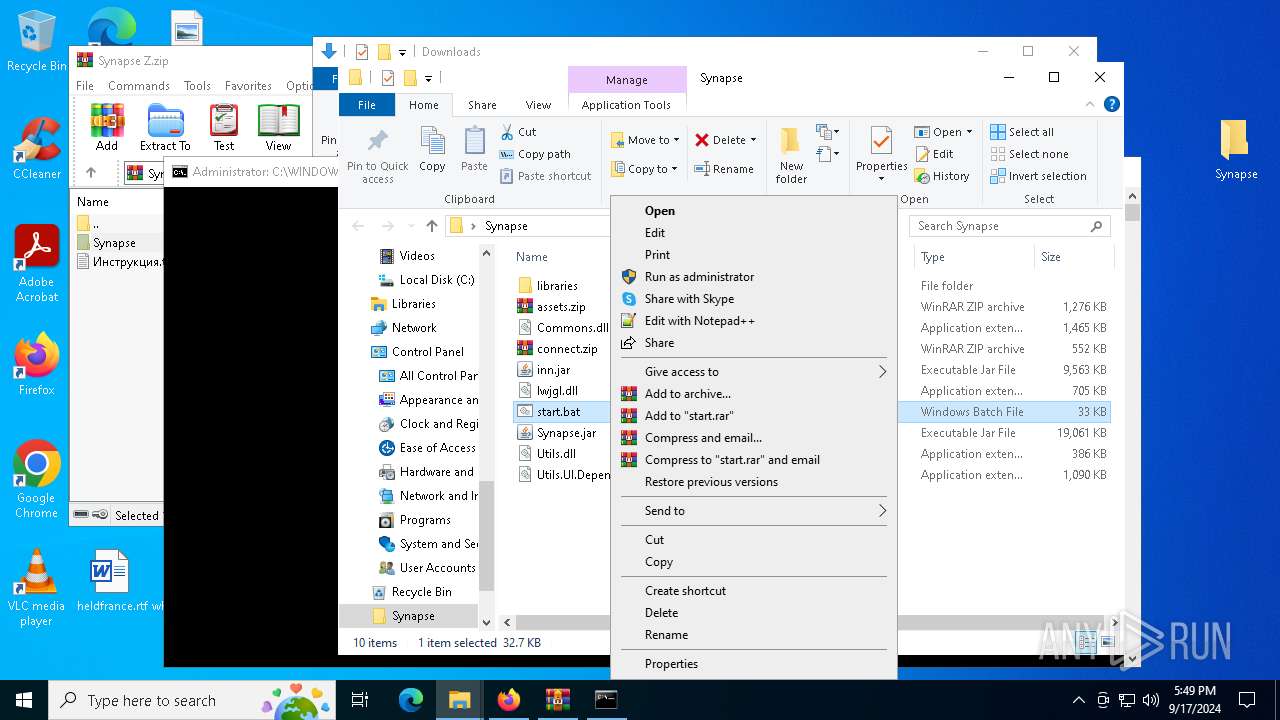Open Synapse folder on the desktop
Screen dimensions: 1280x720
(x=1236, y=150)
